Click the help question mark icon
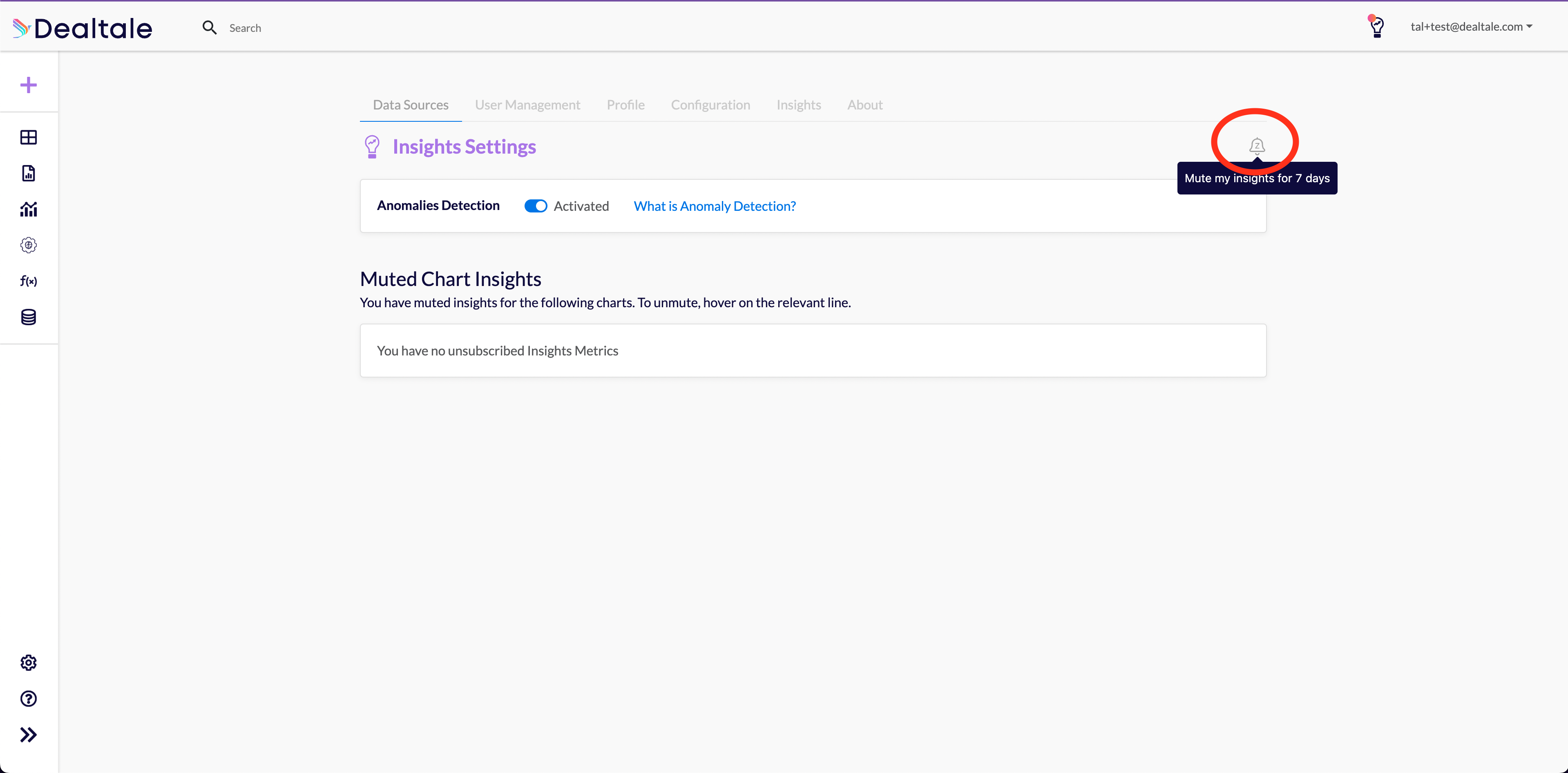 (x=29, y=699)
